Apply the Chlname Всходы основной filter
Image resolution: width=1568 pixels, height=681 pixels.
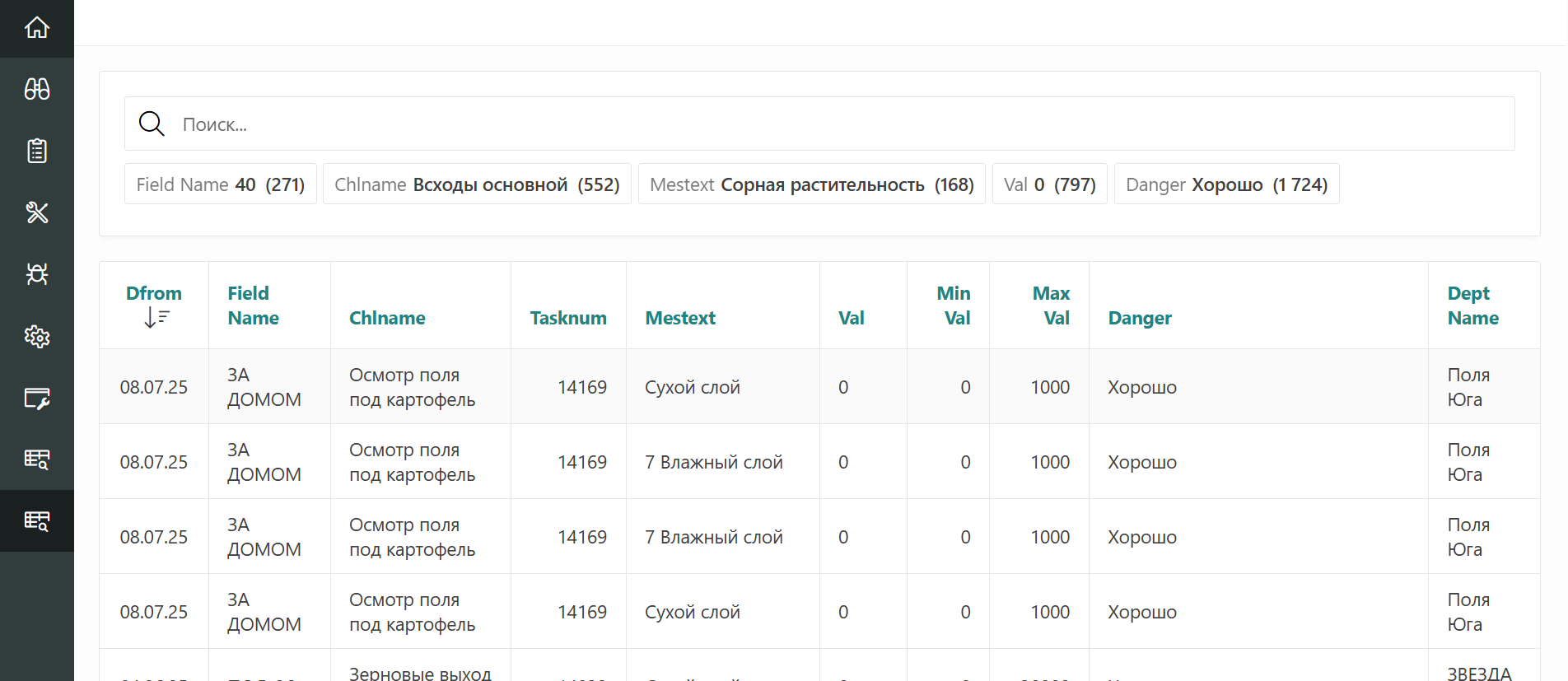point(477,184)
